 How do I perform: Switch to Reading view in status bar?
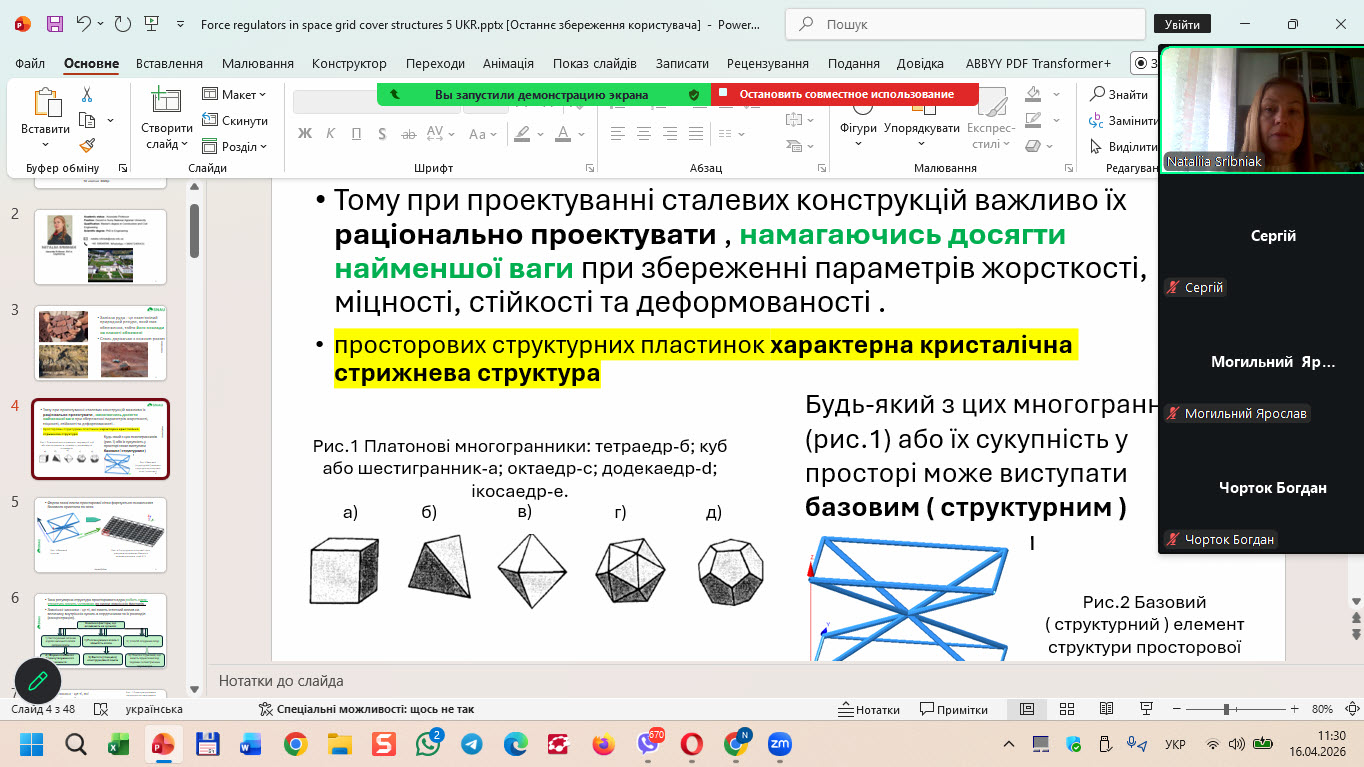point(1106,709)
